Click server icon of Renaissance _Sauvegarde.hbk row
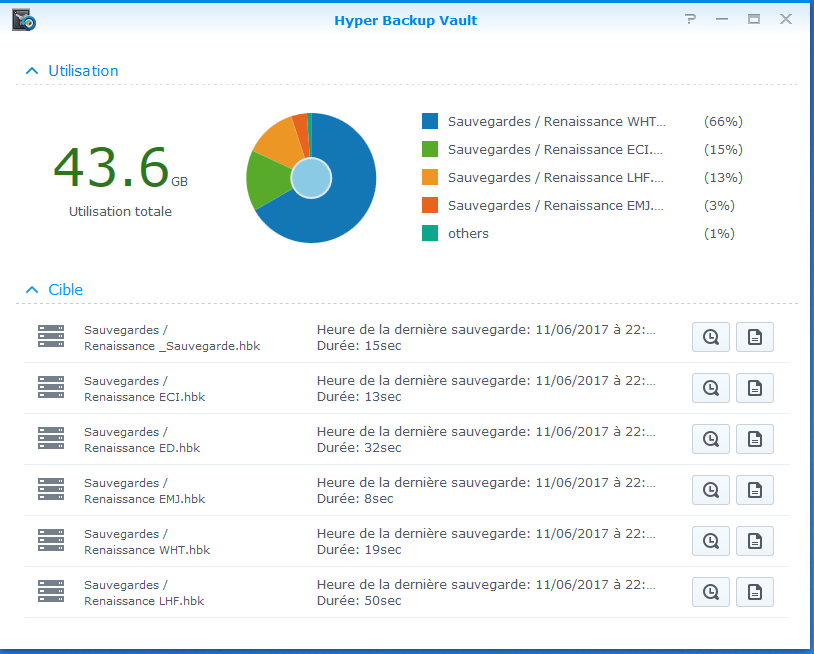 51,336
